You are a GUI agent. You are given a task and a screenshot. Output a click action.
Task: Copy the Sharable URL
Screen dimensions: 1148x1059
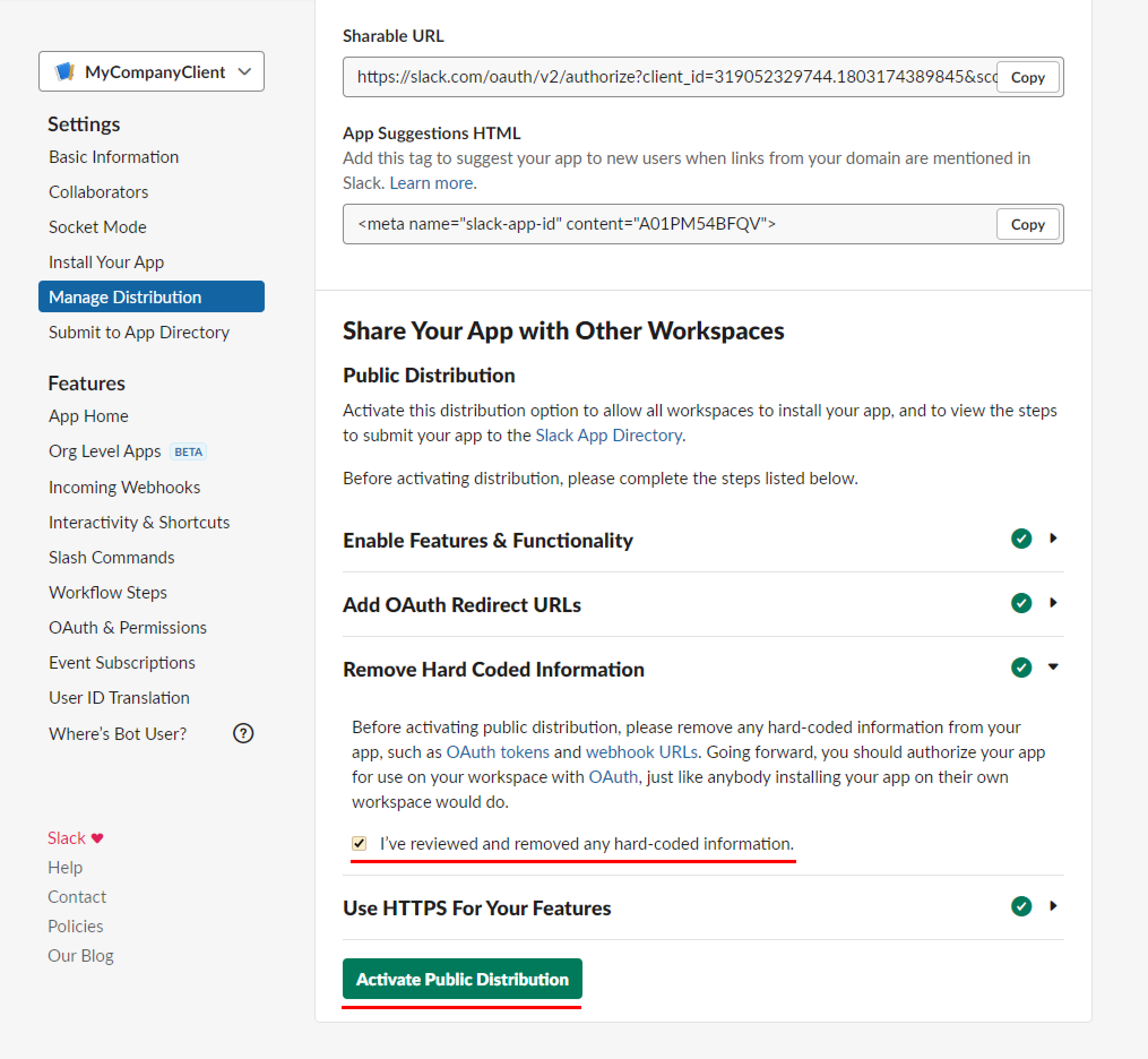[1028, 77]
